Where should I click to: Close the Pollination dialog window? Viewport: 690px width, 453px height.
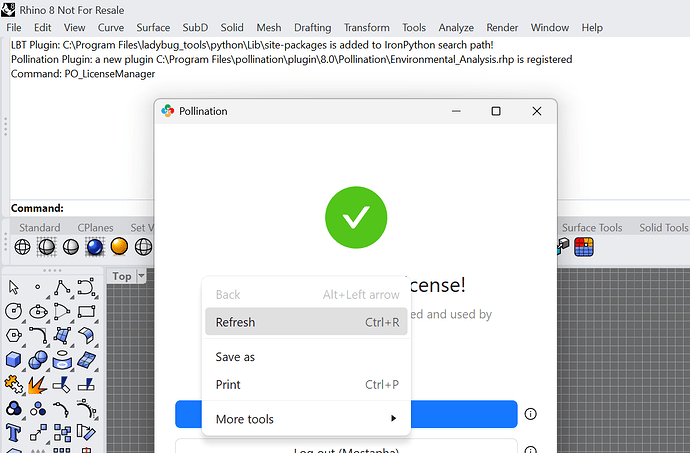click(537, 111)
